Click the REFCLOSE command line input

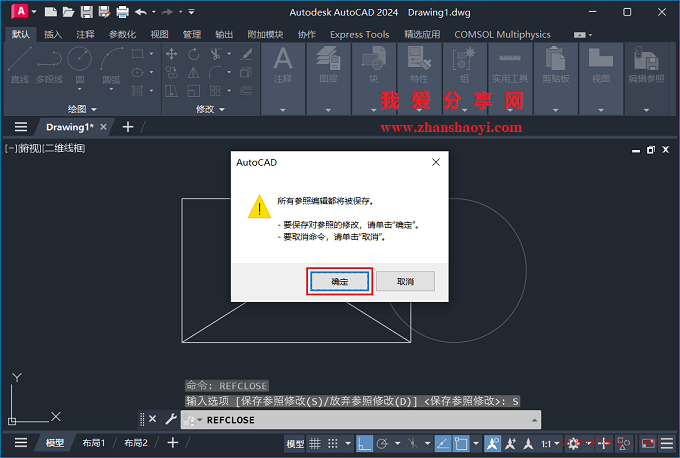click(361, 419)
